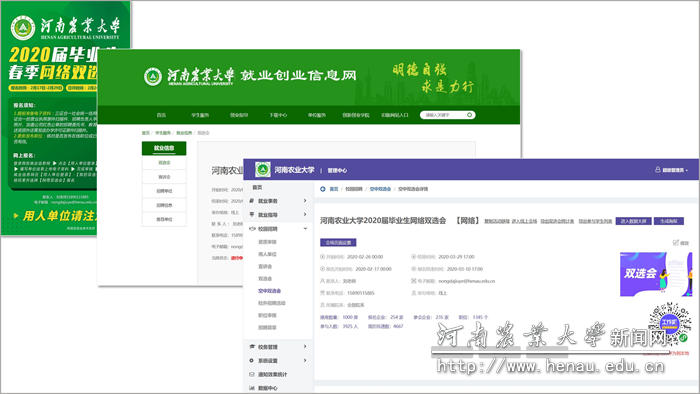
Task: Click the 就业事务 sidebar icon
Action: click(252, 201)
